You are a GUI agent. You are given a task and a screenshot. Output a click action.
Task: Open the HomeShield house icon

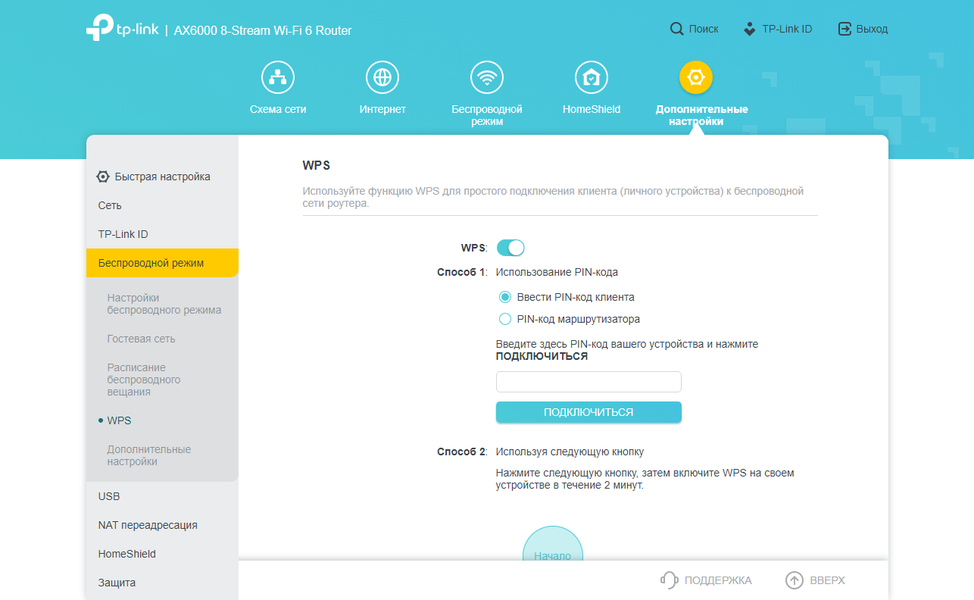click(x=591, y=77)
